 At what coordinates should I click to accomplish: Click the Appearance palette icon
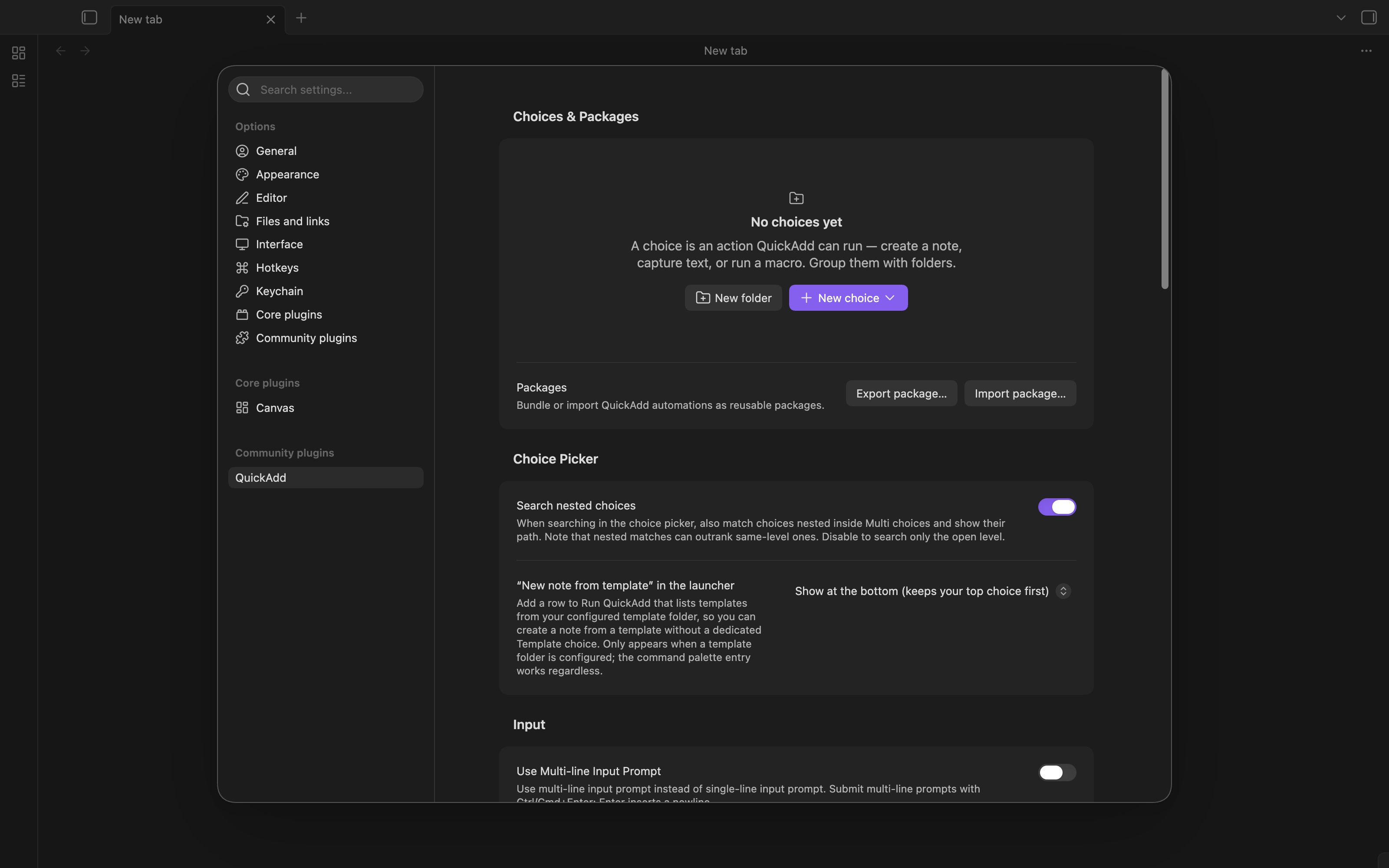242,174
